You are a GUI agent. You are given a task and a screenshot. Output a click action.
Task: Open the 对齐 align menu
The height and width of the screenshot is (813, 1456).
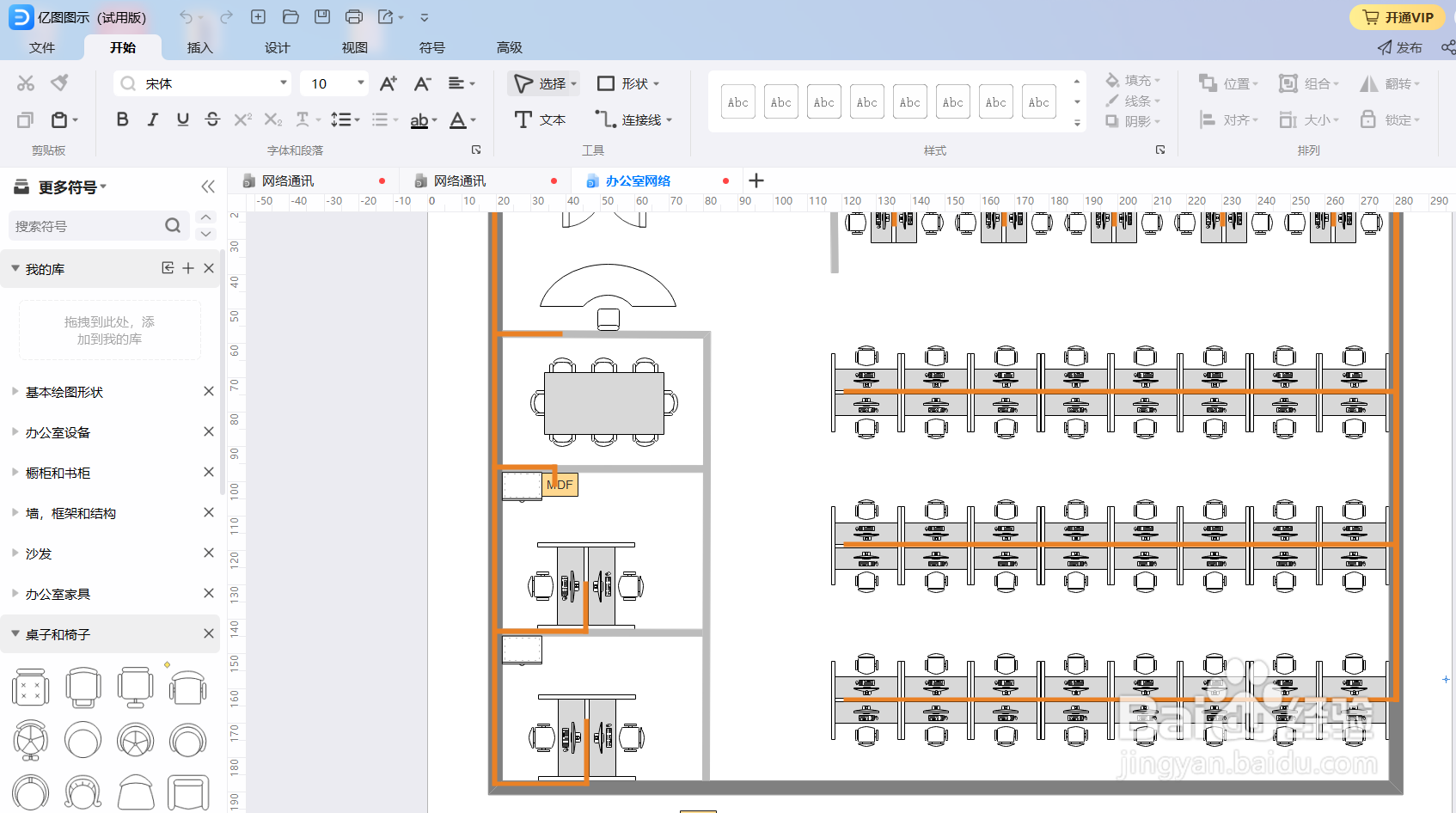coord(1229,119)
